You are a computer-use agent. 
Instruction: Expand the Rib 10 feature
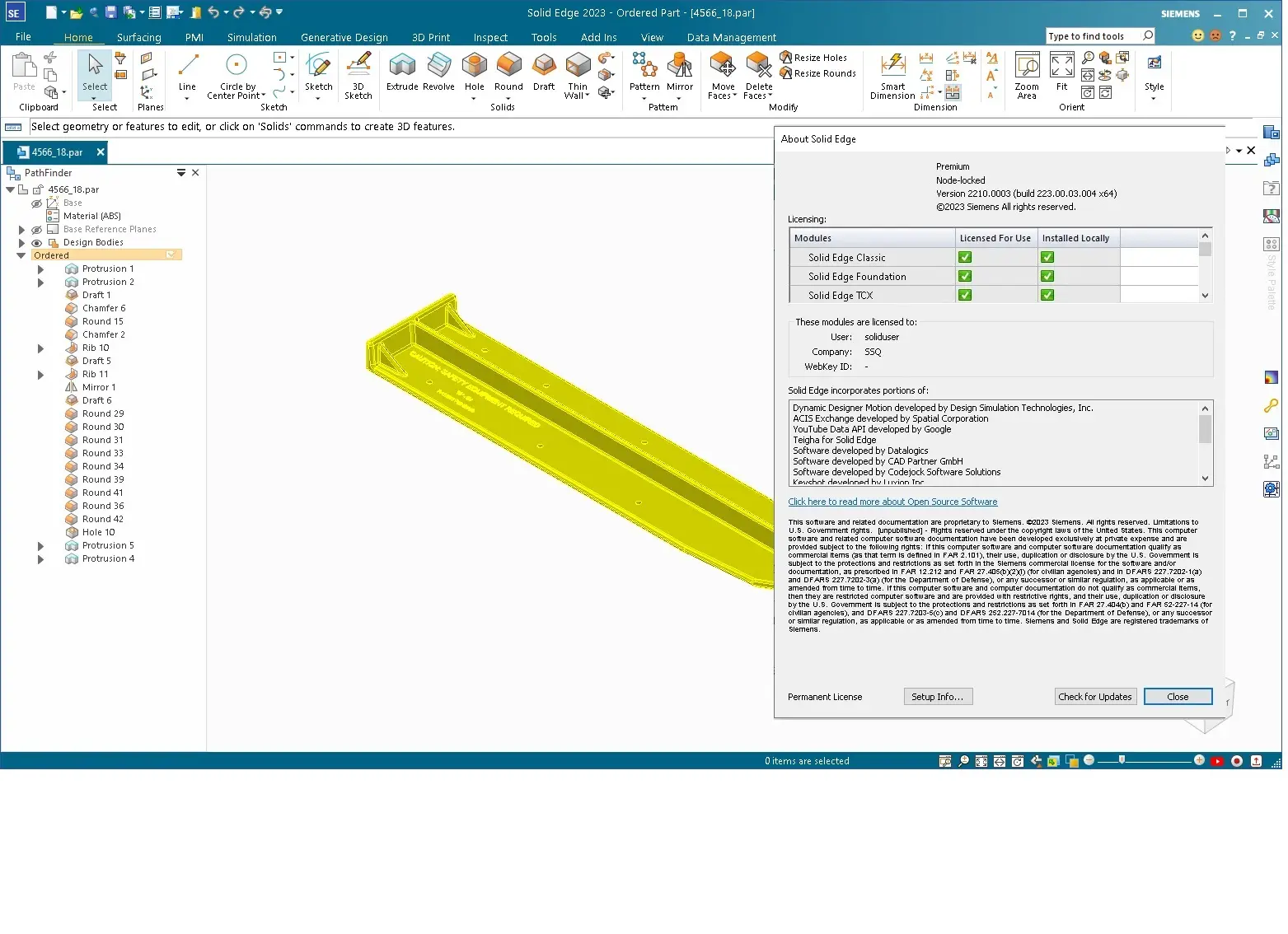(40, 348)
